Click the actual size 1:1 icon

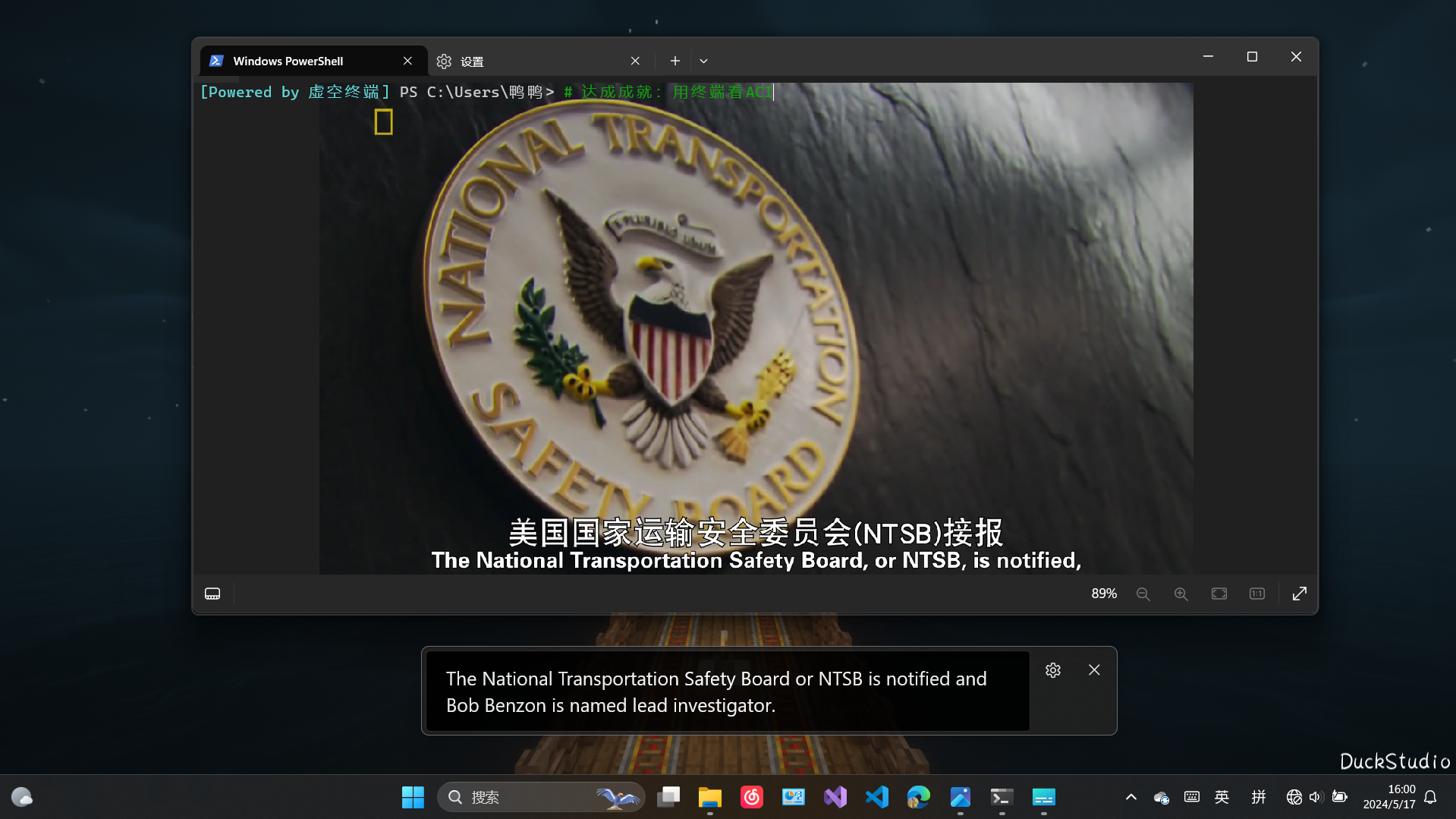click(1256, 594)
